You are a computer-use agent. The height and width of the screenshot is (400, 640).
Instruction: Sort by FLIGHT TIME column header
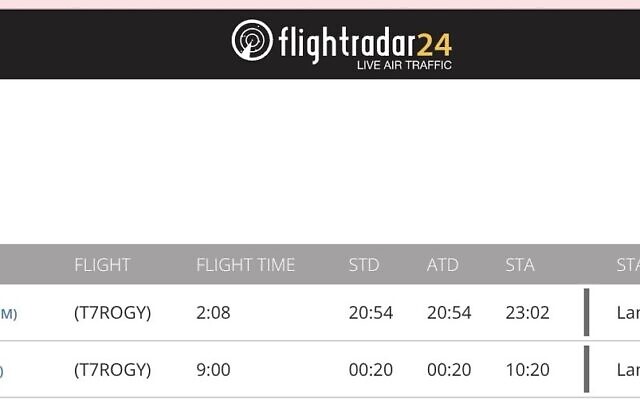(245, 265)
